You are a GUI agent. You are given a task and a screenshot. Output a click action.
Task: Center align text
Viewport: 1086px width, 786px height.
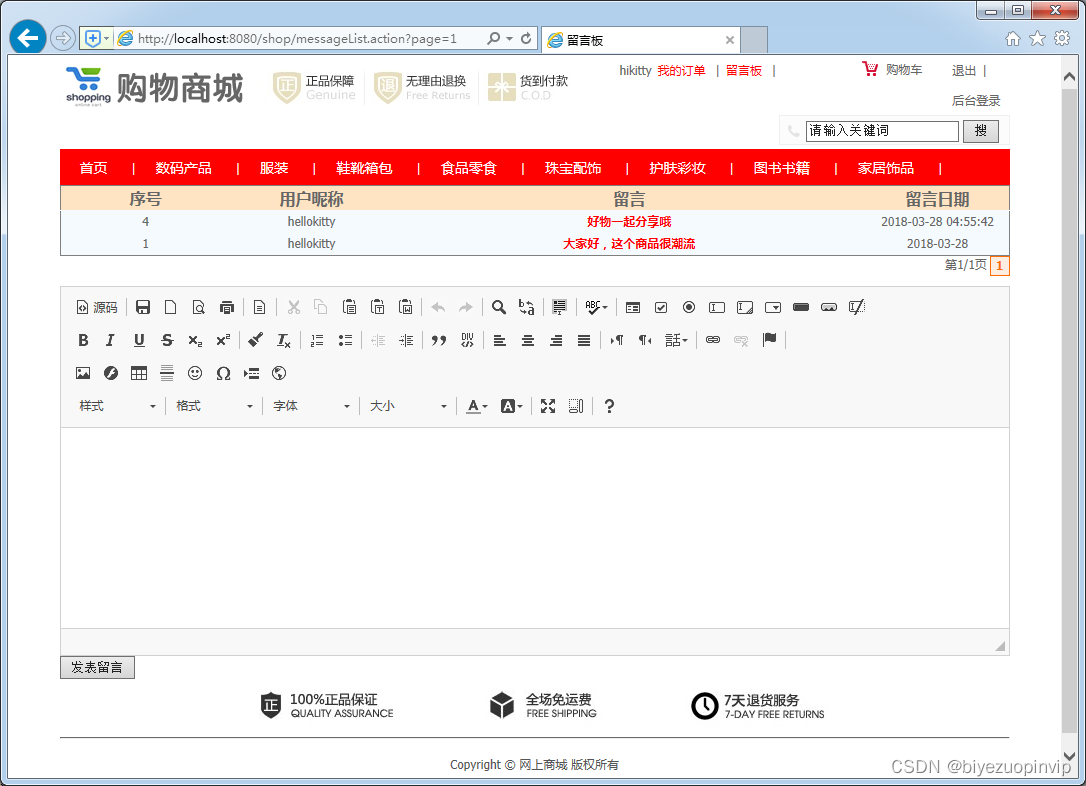[528, 340]
